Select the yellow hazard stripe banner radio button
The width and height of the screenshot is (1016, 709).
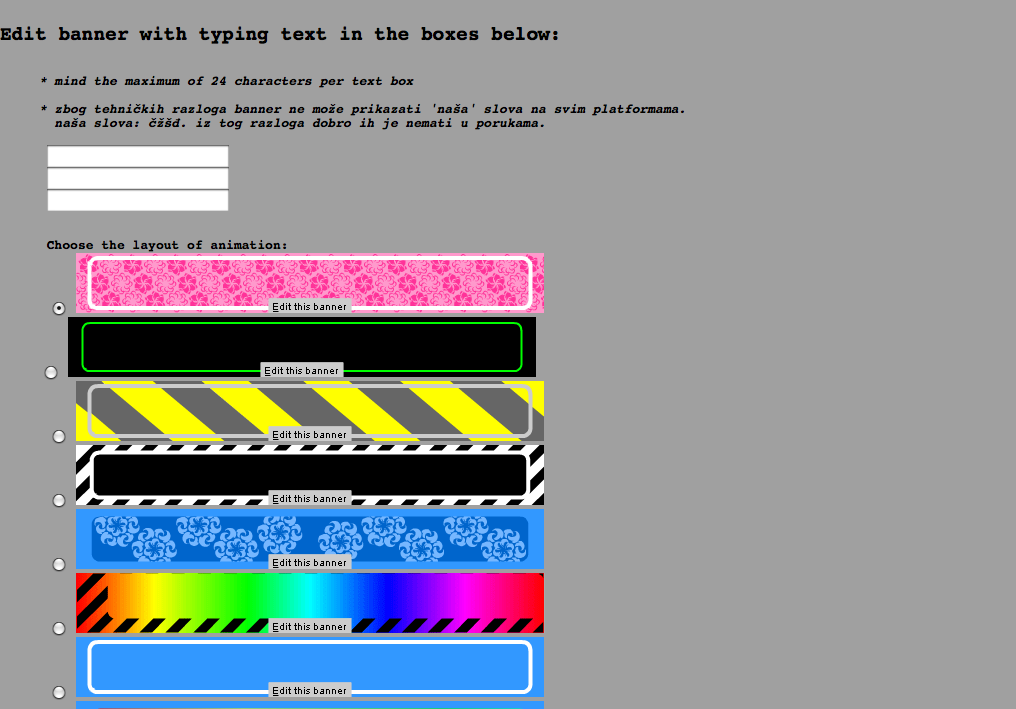click(x=59, y=436)
